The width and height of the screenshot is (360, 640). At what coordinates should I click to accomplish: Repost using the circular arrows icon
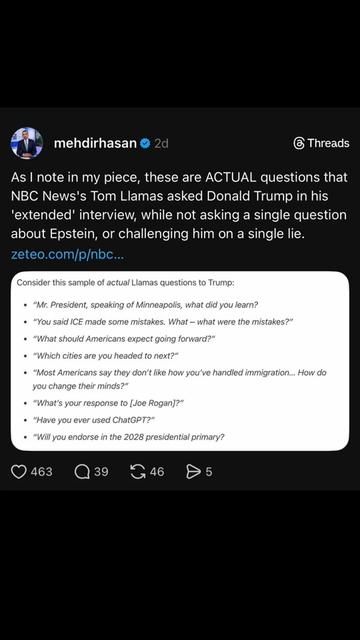(x=138, y=472)
